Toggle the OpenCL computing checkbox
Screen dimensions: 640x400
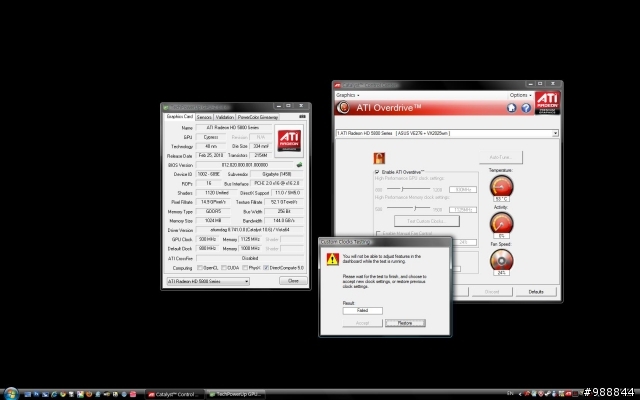pyautogui.click(x=200, y=267)
